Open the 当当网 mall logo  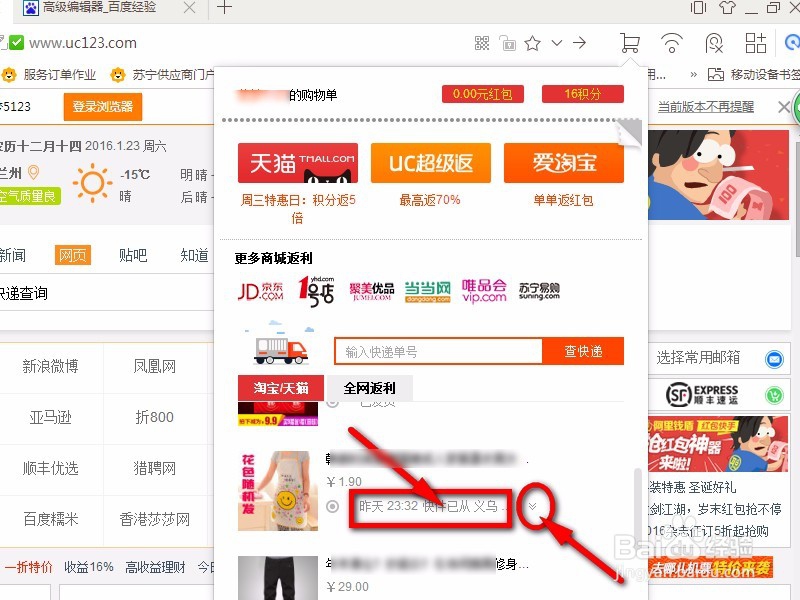[x=428, y=291]
